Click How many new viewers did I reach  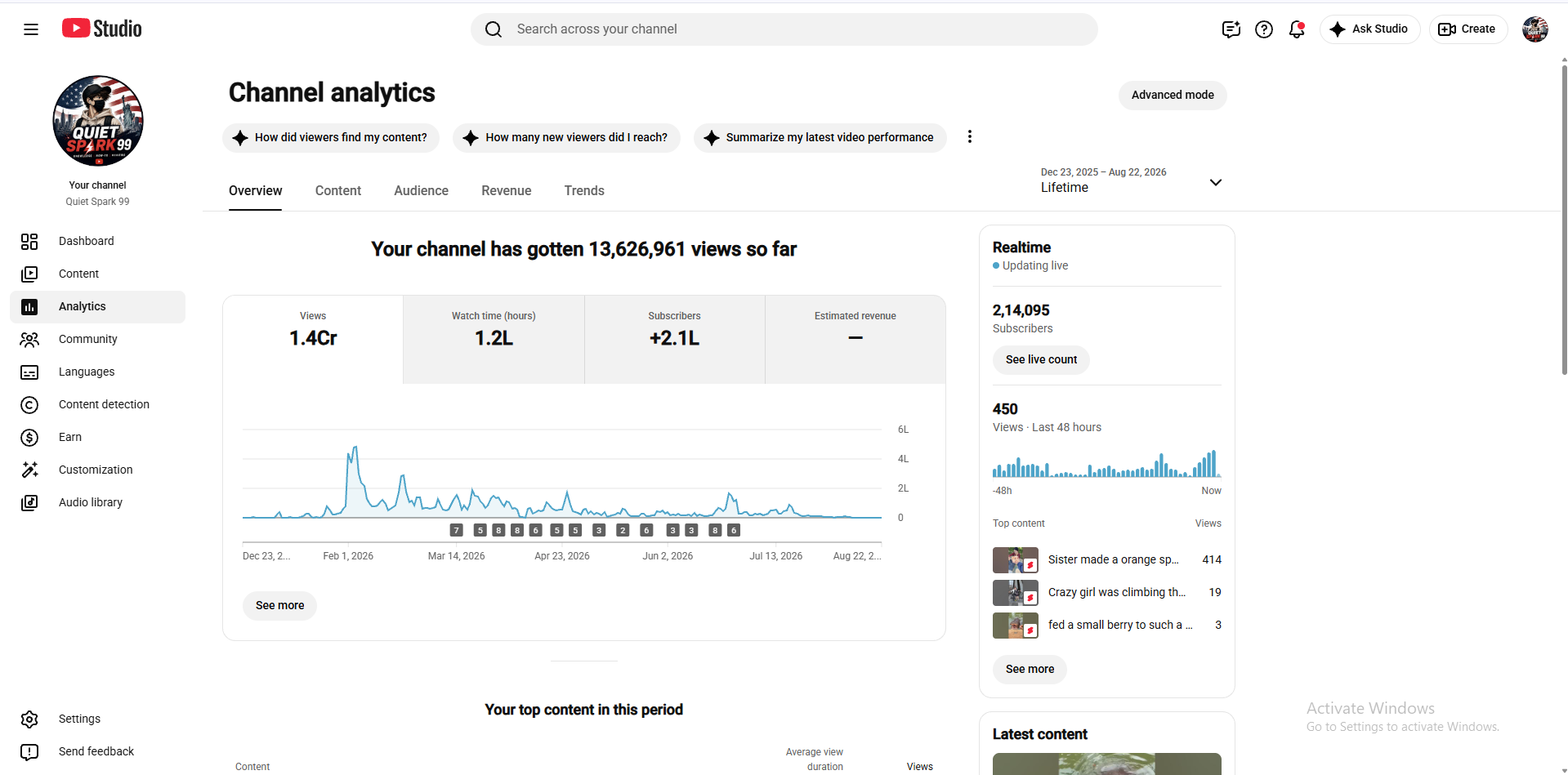click(x=566, y=137)
